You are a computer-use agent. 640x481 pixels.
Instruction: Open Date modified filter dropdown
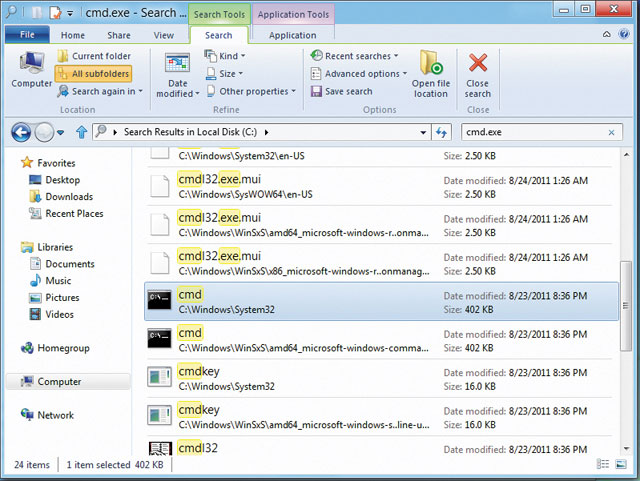click(177, 75)
